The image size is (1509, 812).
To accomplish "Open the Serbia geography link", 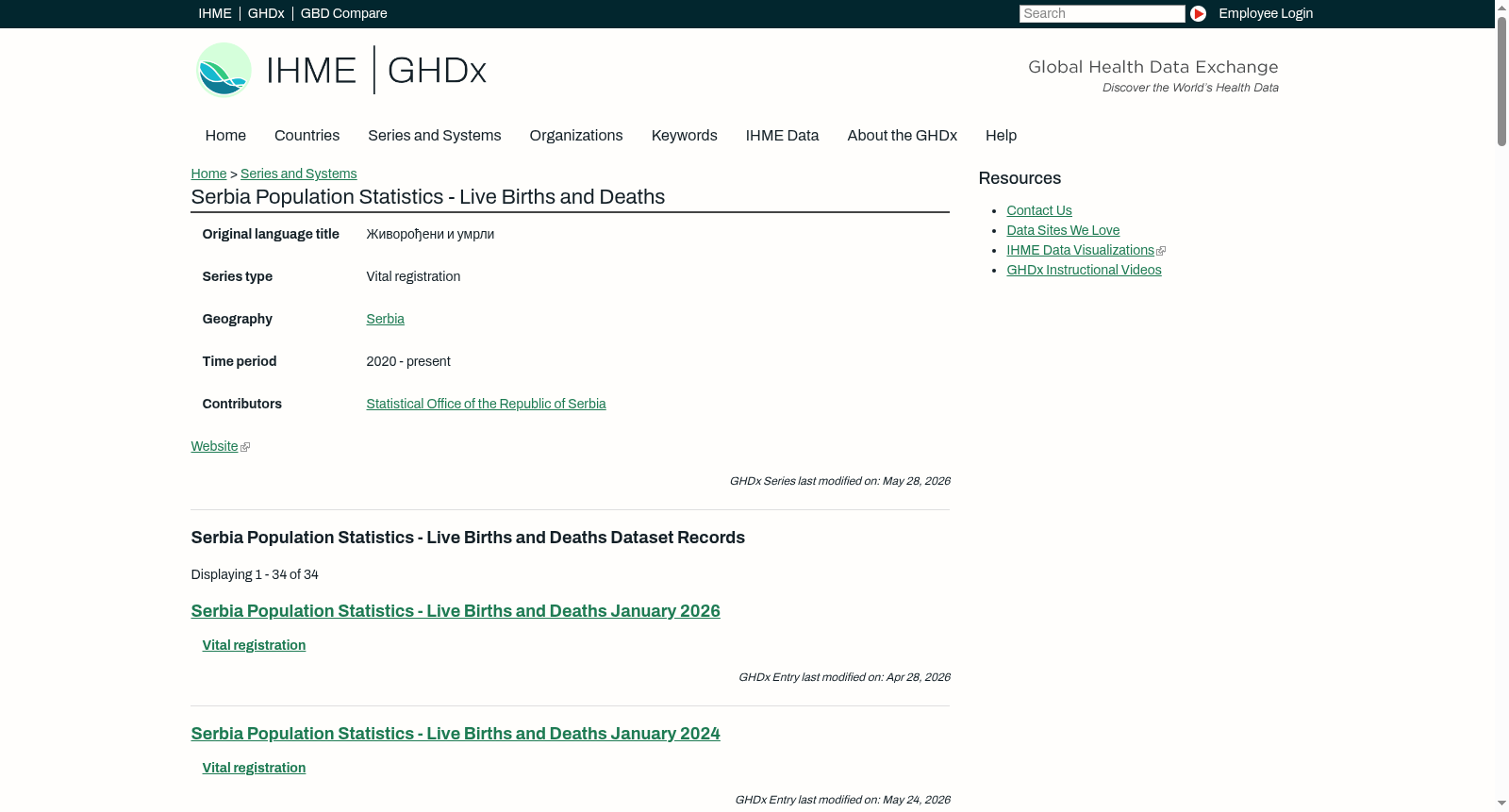I will [x=386, y=319].
